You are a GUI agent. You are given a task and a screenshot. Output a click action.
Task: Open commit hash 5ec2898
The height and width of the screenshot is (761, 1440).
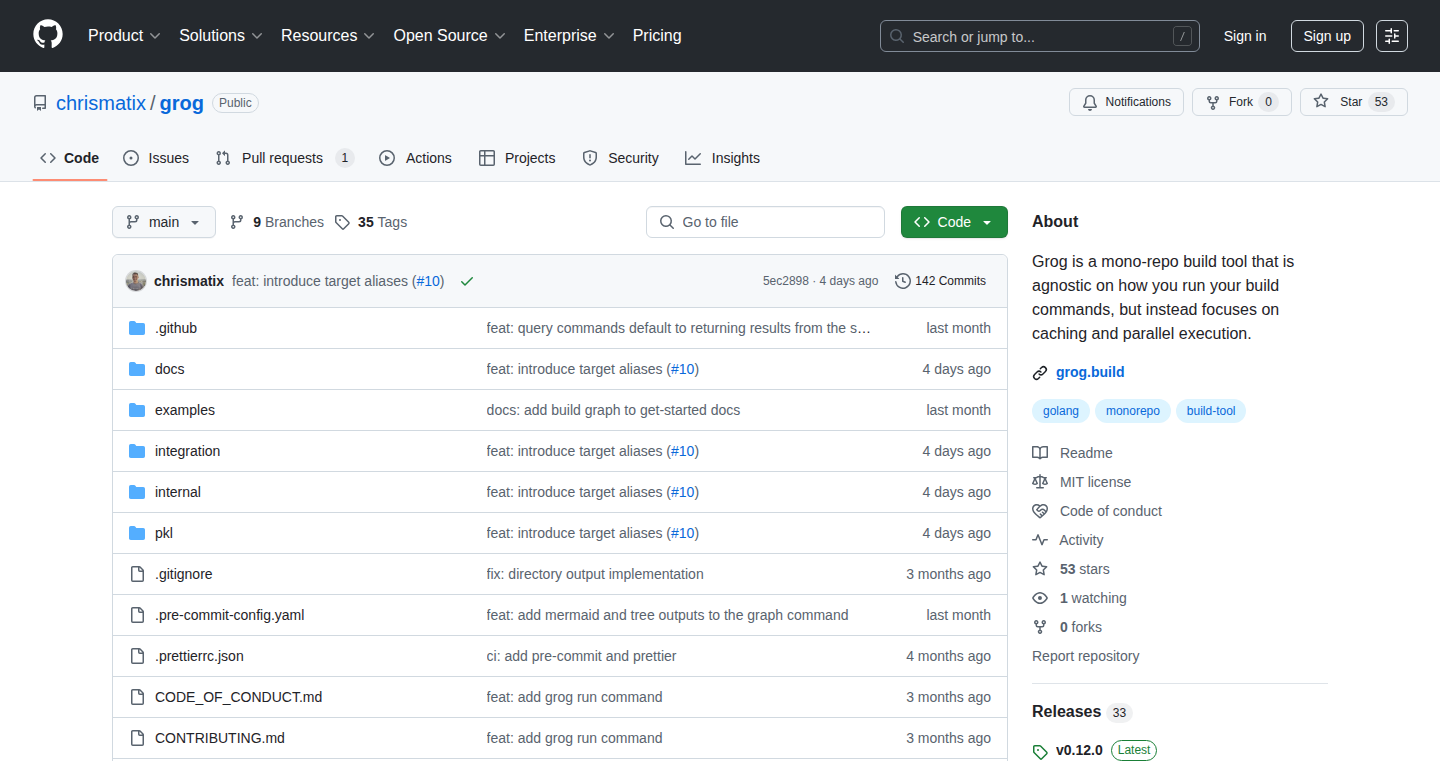pos(786,281)
